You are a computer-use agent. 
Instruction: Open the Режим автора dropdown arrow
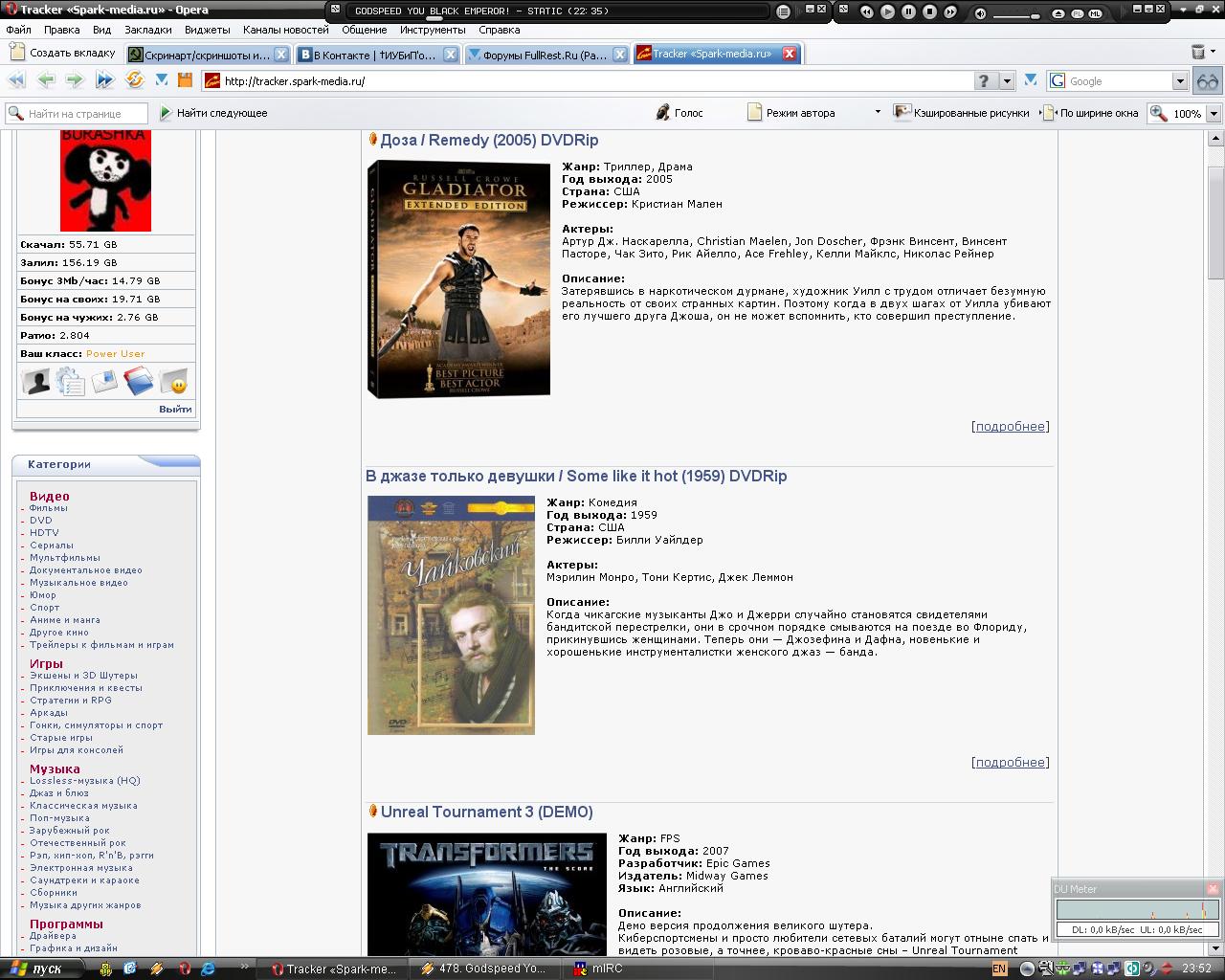[878, 113]
